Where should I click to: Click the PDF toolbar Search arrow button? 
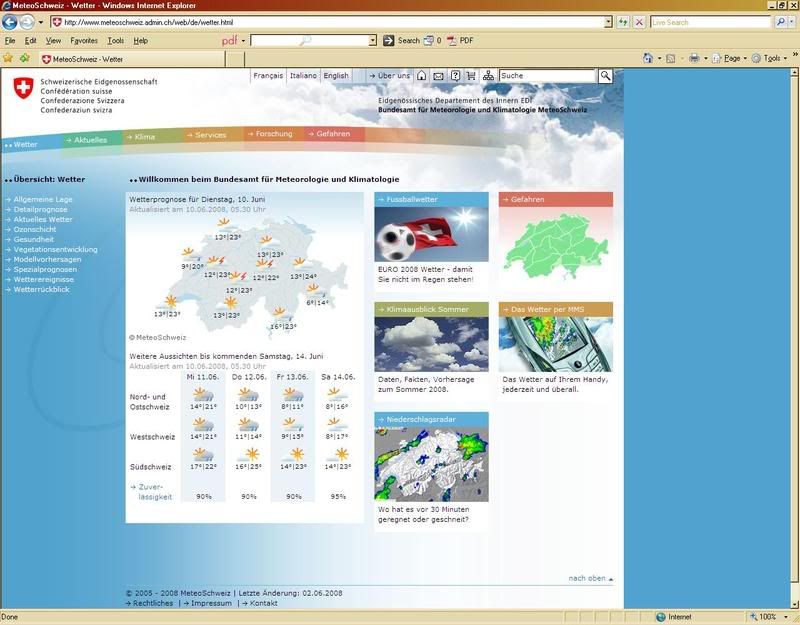(389, 40)
